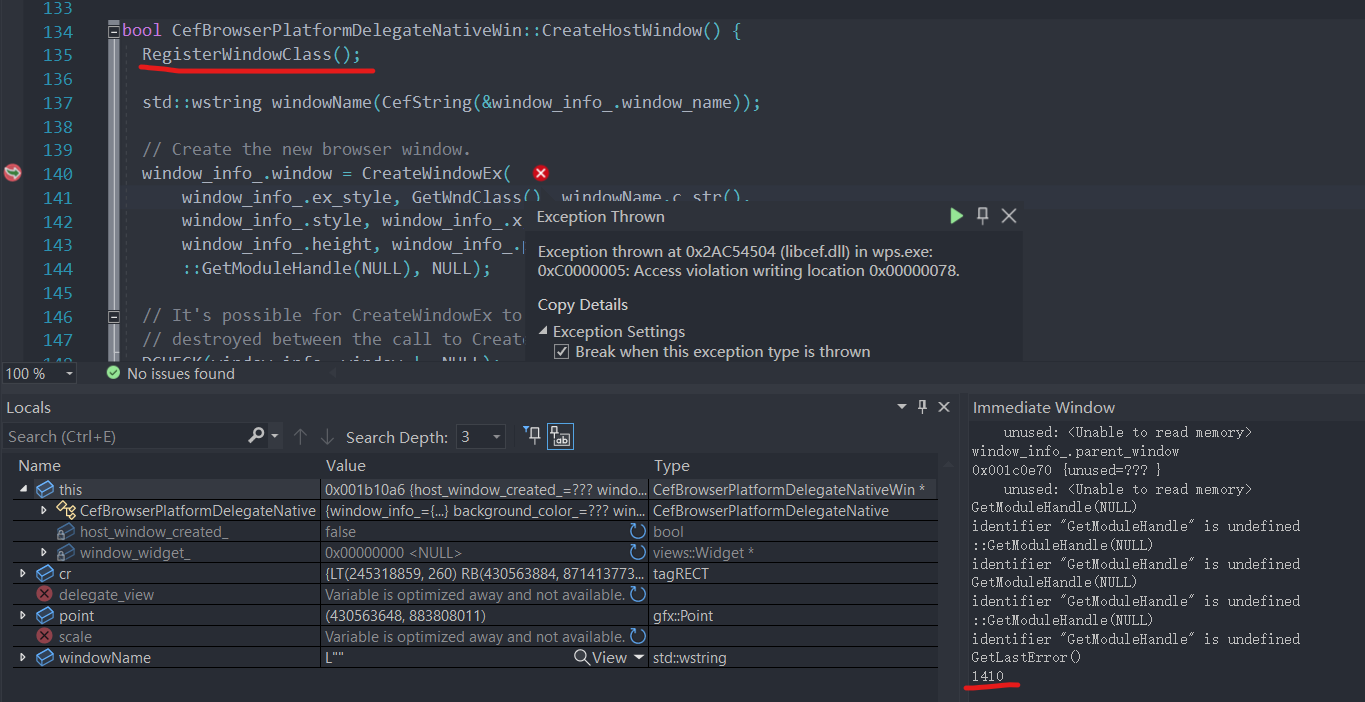Pin the Locals window in place
1365x702 pixels.
click(x=922, y=406)
